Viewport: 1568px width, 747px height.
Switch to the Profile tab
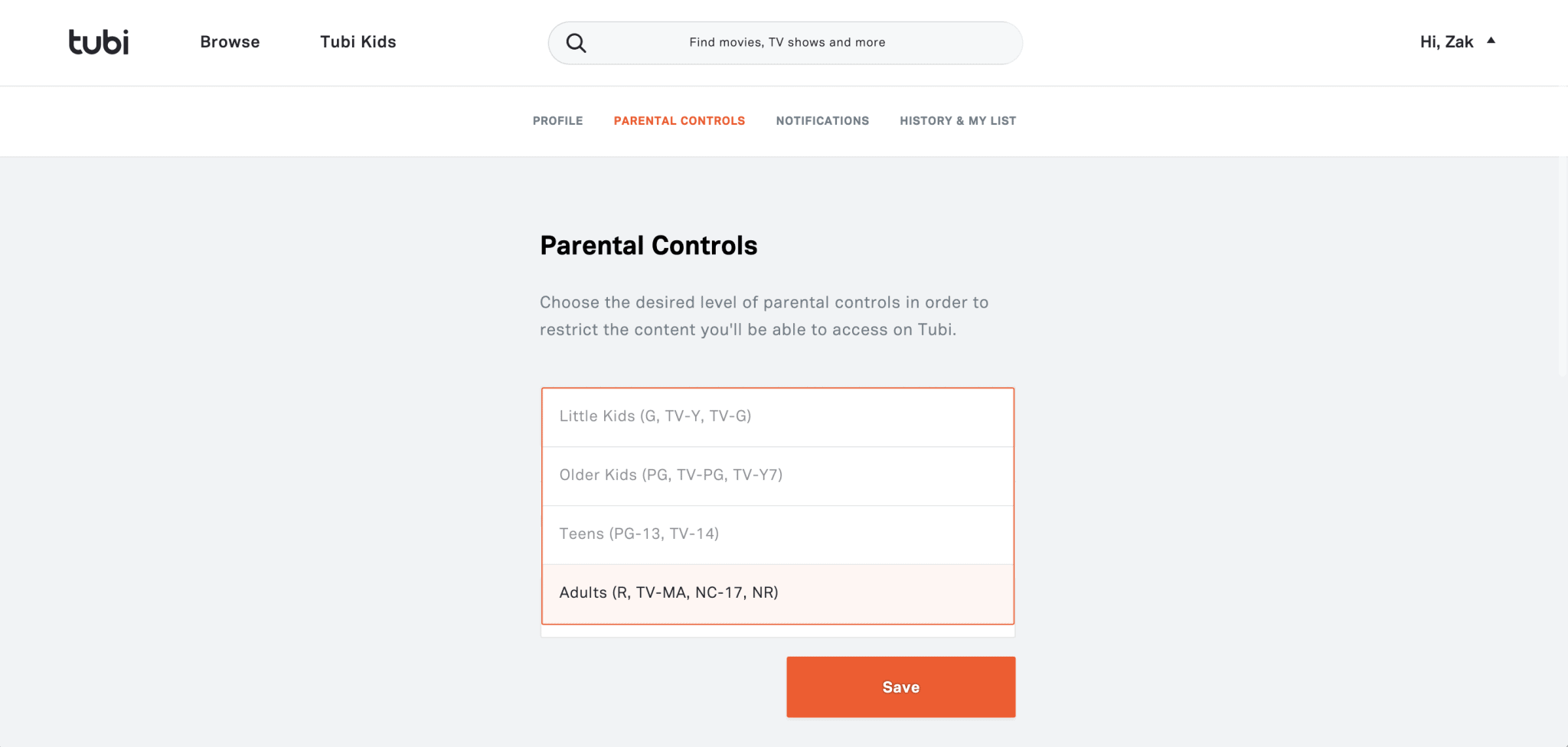tap(557, 121)
